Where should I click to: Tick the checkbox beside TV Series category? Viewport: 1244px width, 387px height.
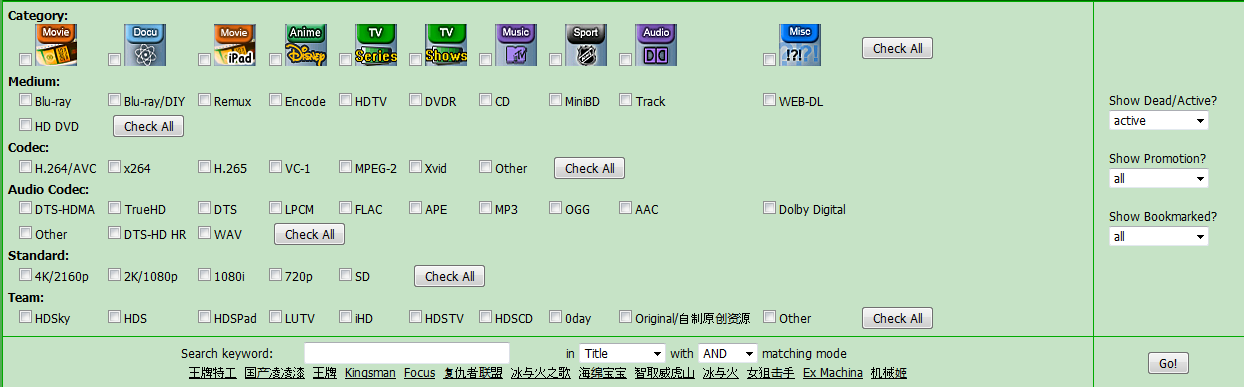[x=345, y=60]
